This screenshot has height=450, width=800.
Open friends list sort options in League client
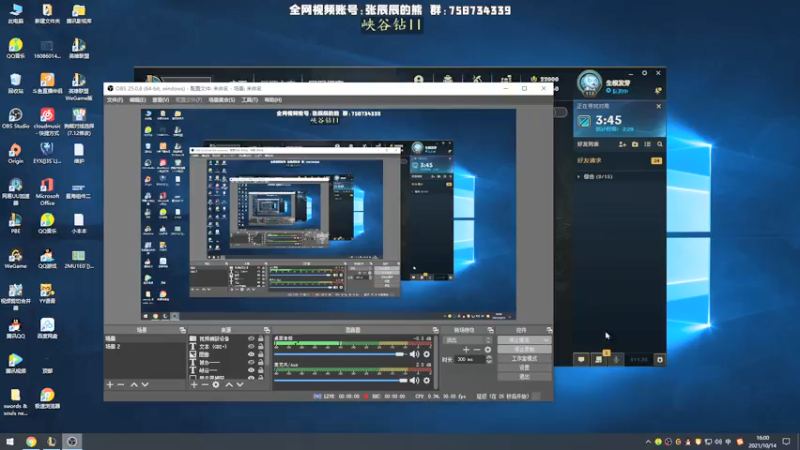[647, 144]
